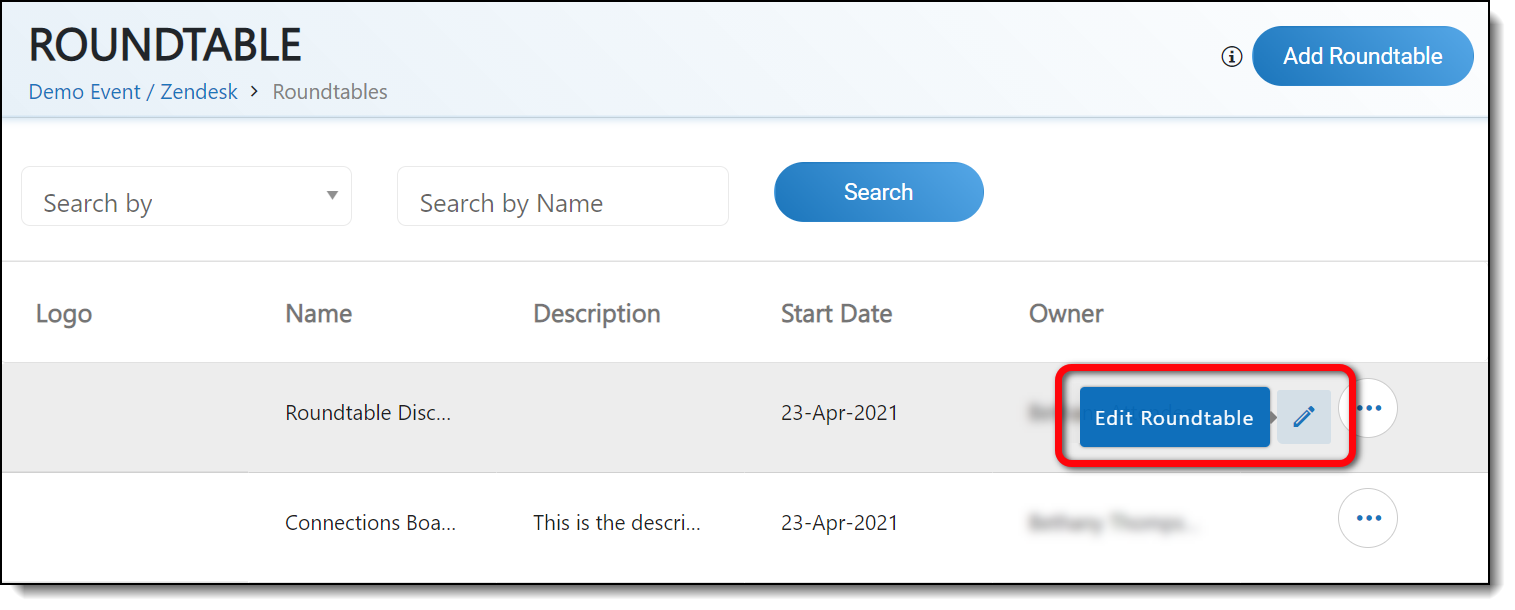Image resolution: width=1515 pixels, height=610 pixels.
Task: Click the Edit Roundtable tooltip label
Action: point(1174,418)
